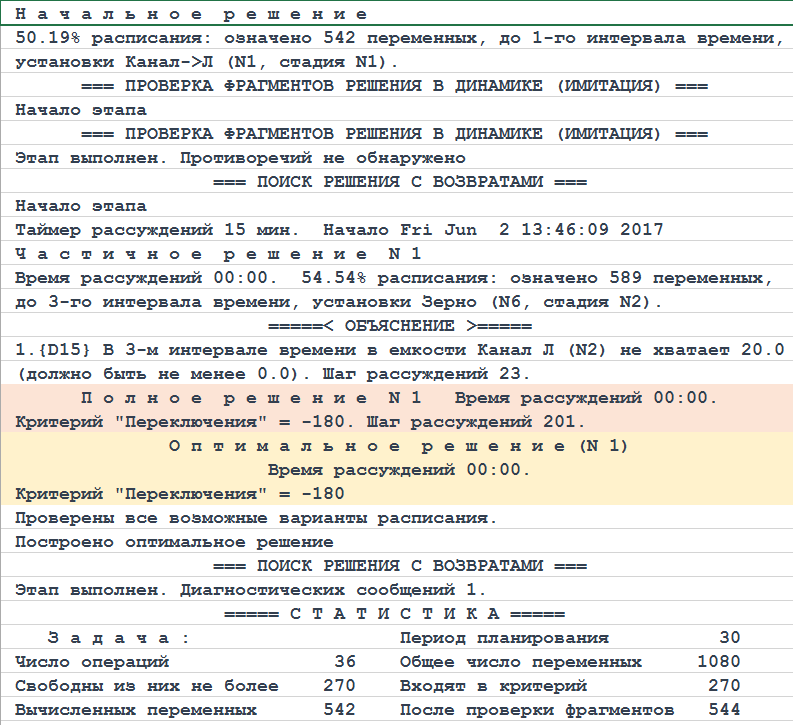Click the "Построено оптимальное решение" line

click(174, 542)
